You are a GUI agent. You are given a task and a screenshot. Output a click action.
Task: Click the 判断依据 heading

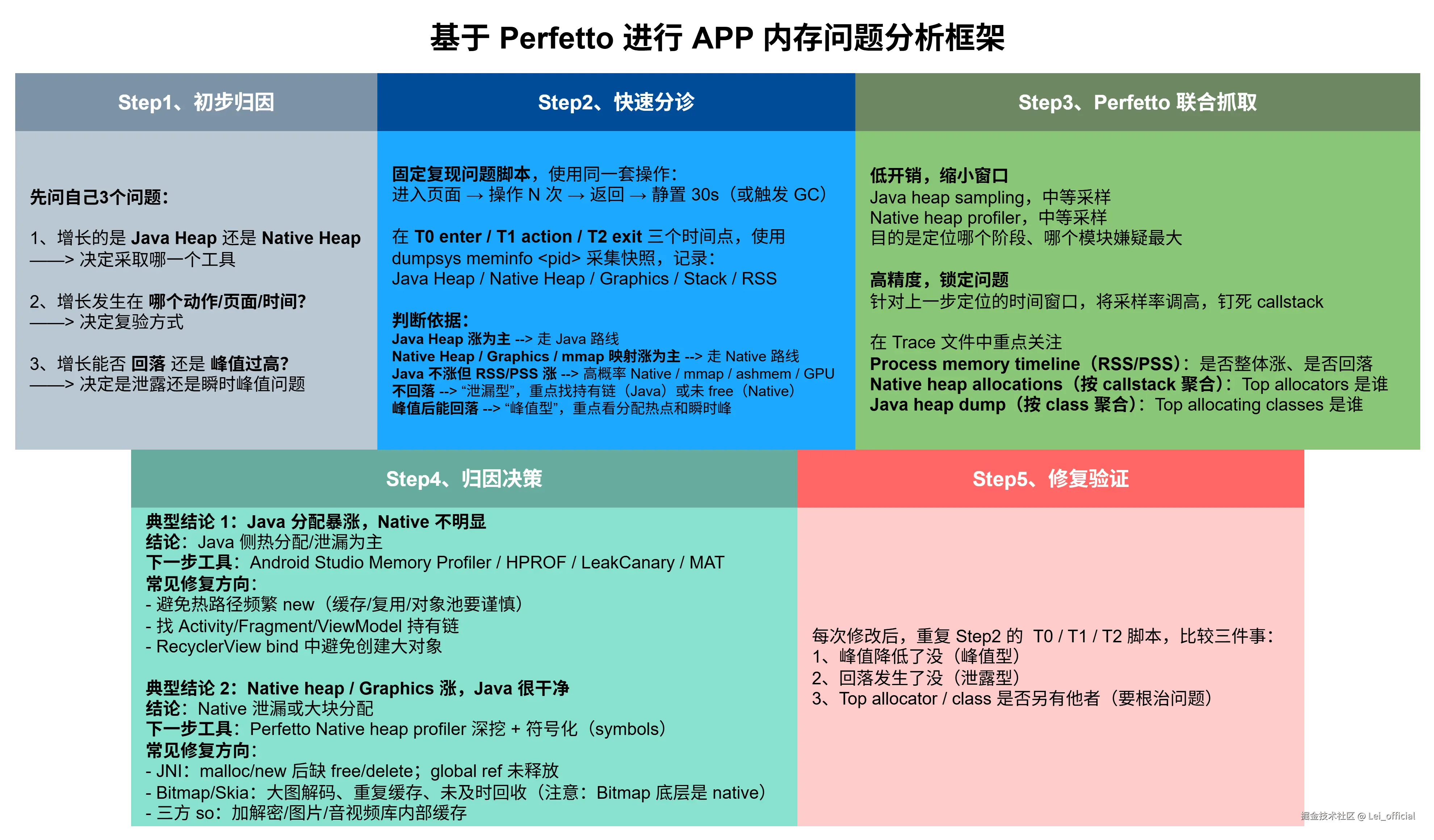[x=430, y=320]
